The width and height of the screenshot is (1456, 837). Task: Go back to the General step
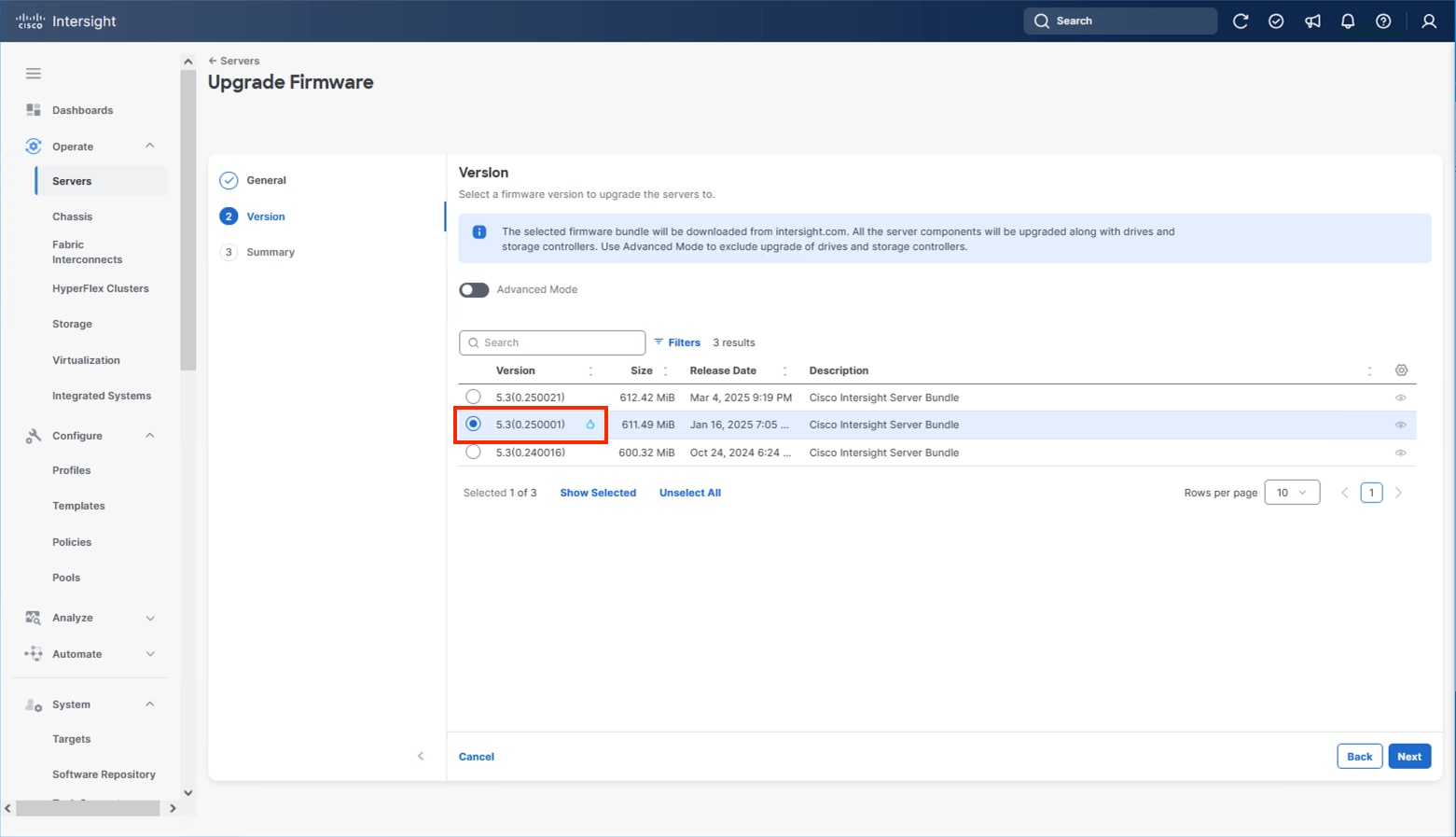266,180
